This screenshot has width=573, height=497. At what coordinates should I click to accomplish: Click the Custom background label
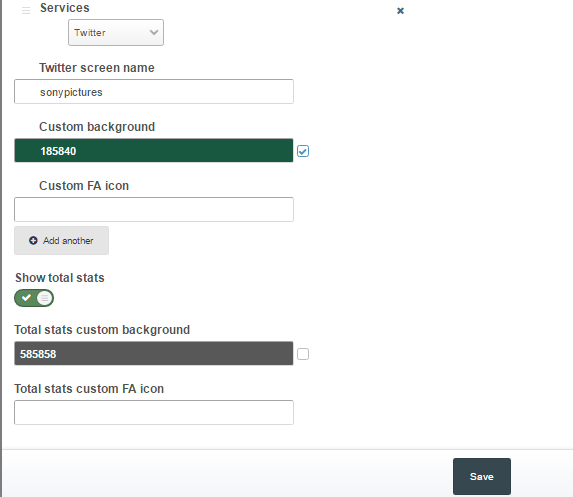coord(97,127)
